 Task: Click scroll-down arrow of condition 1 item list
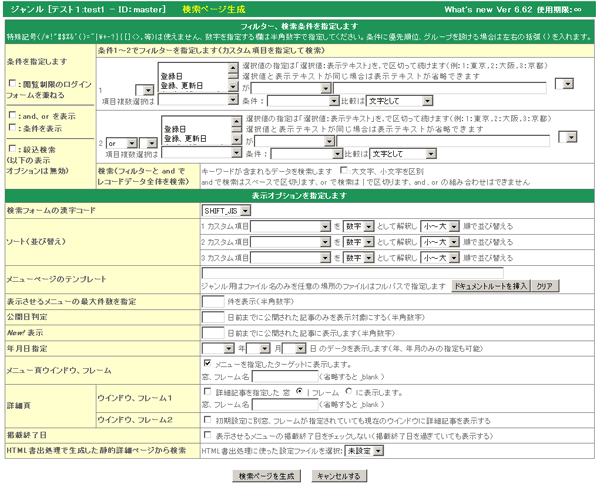click(233, 86)
